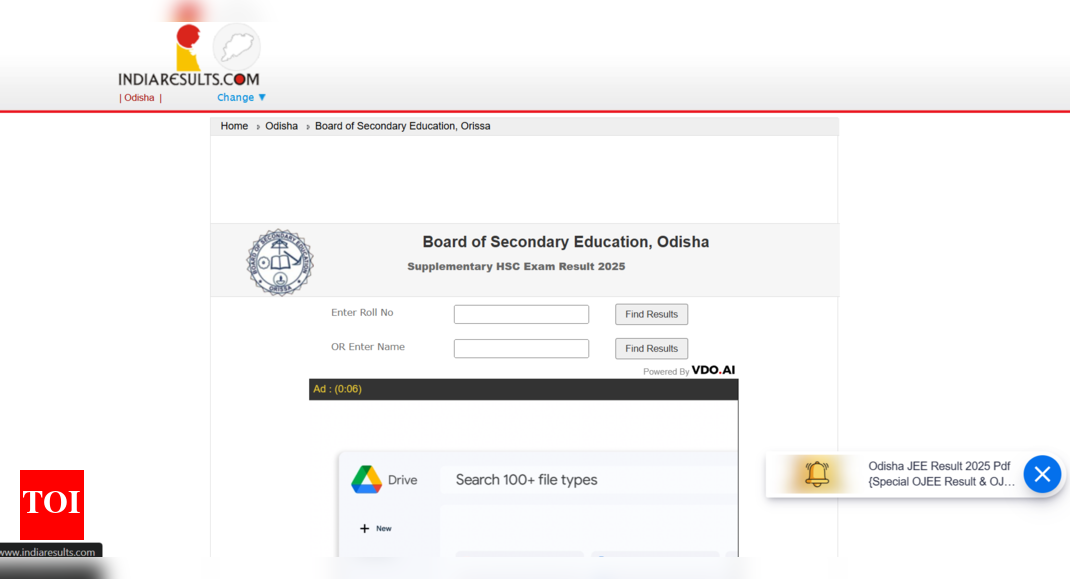
Task: Click the Odisha link under the logo
Action: [139, 98]
